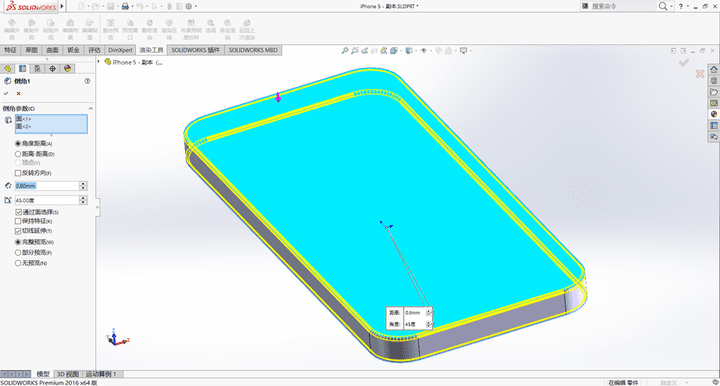Open dropdown arrow next to Options gear
The width and height of the screenshot is (720, 386).
point(196,6)
